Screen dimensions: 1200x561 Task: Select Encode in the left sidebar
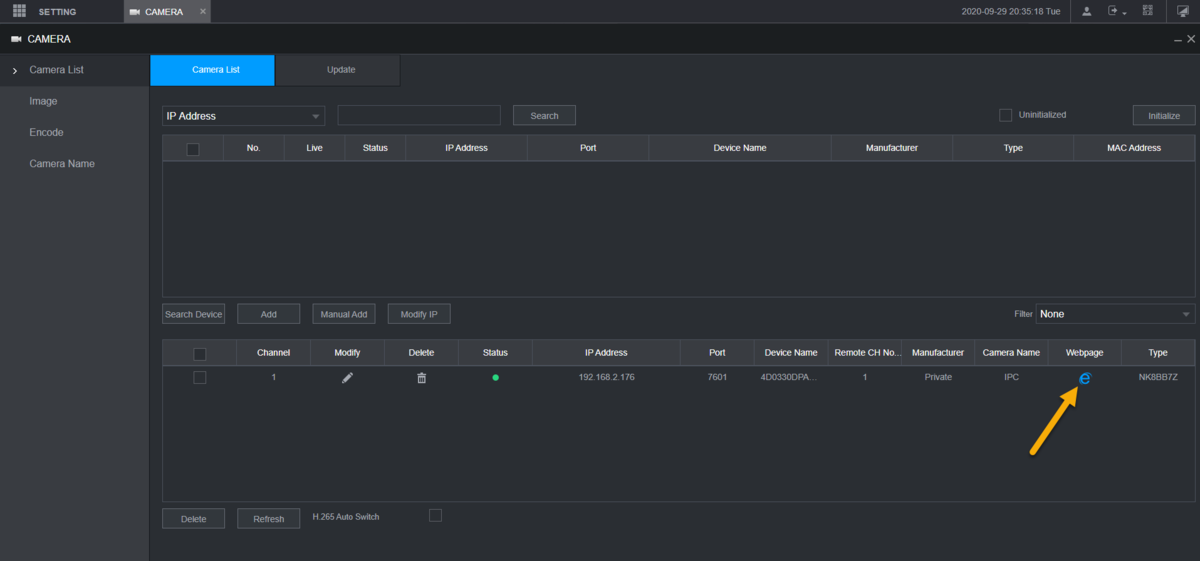click(x=46, y=132)
